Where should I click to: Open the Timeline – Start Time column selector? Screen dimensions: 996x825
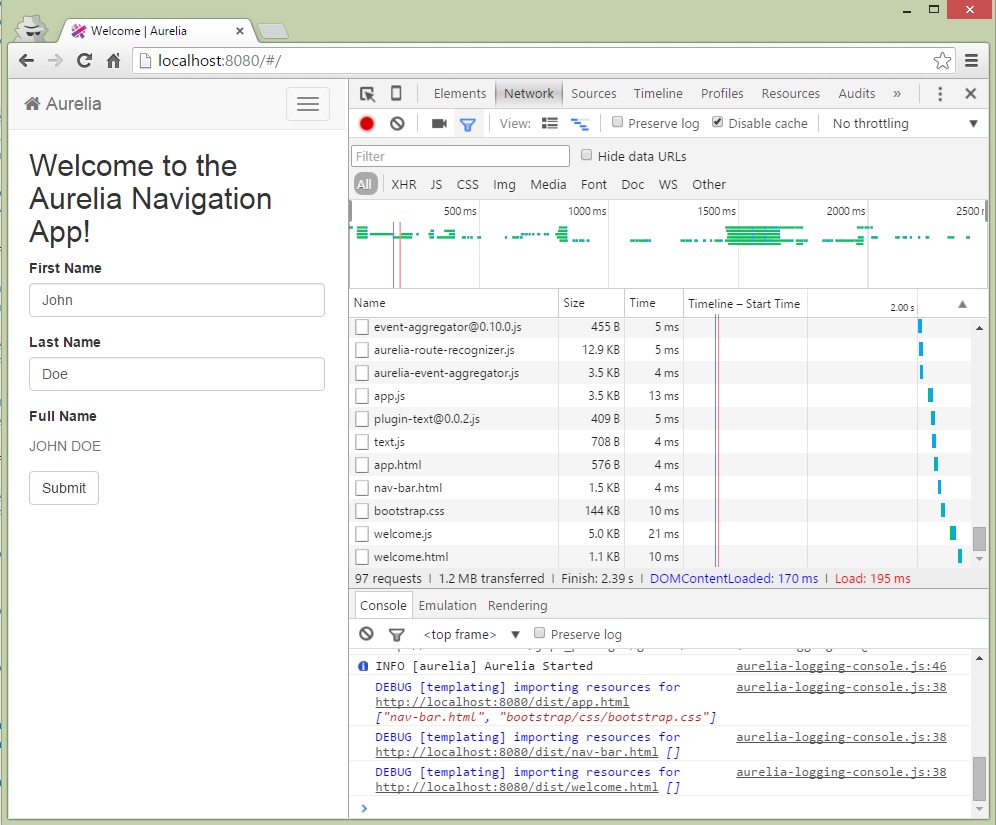[744, 304]
